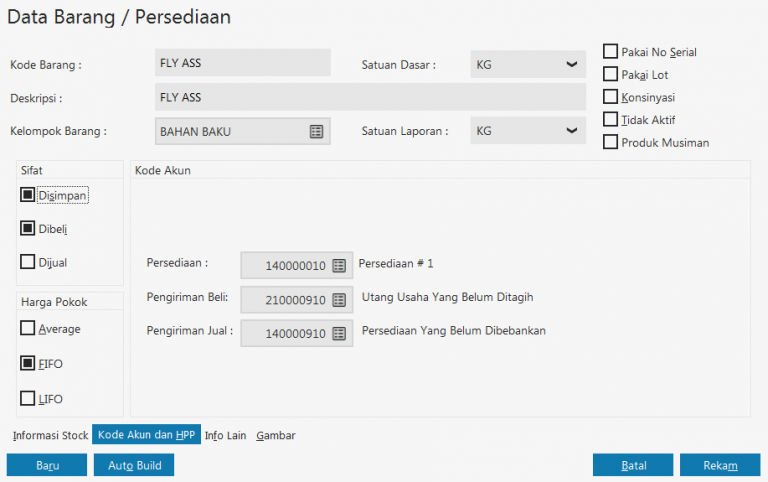Enable Produk Musiman checkbox
The image size is (768, 482).
click(611, 142)
